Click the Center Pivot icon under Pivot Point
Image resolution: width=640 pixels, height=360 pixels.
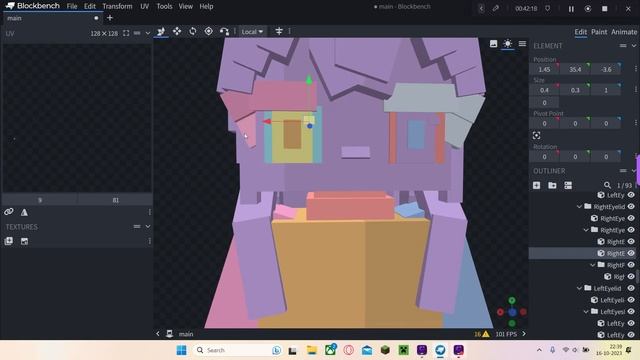tap(536, 136)
